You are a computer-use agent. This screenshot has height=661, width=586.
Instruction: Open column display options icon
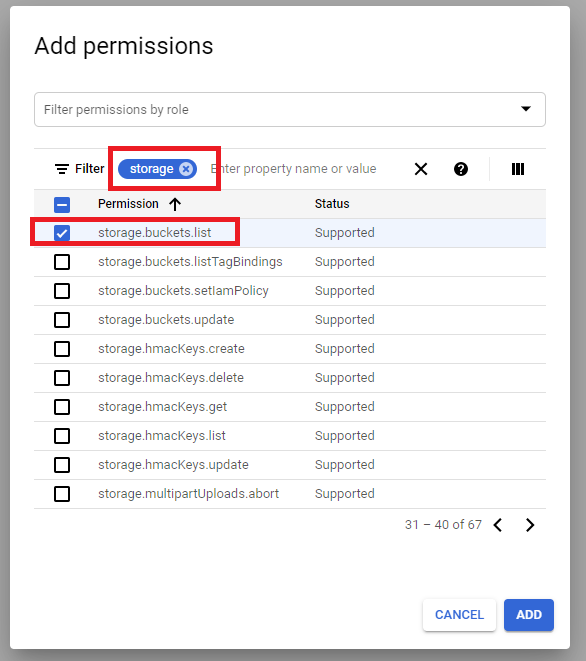pyautogui.click(x=518, y=169)
